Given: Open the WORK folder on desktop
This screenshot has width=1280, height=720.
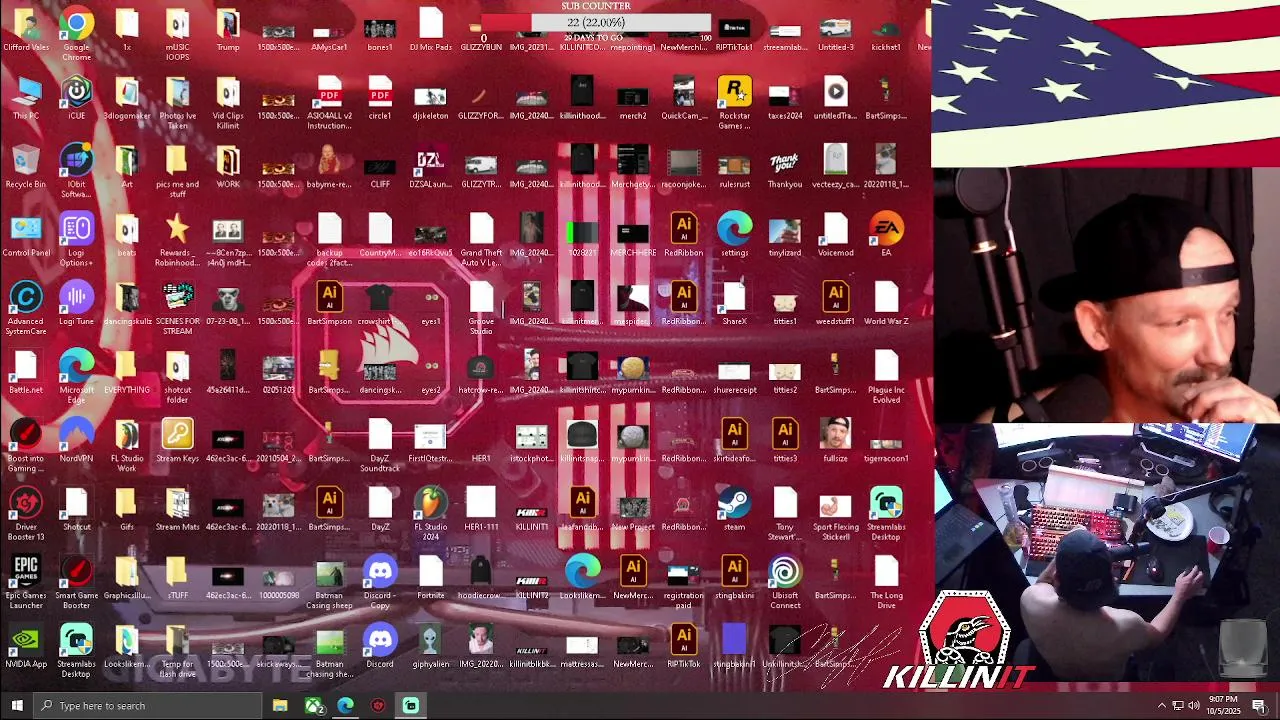Looking at the screenshot, I should 228,168.
